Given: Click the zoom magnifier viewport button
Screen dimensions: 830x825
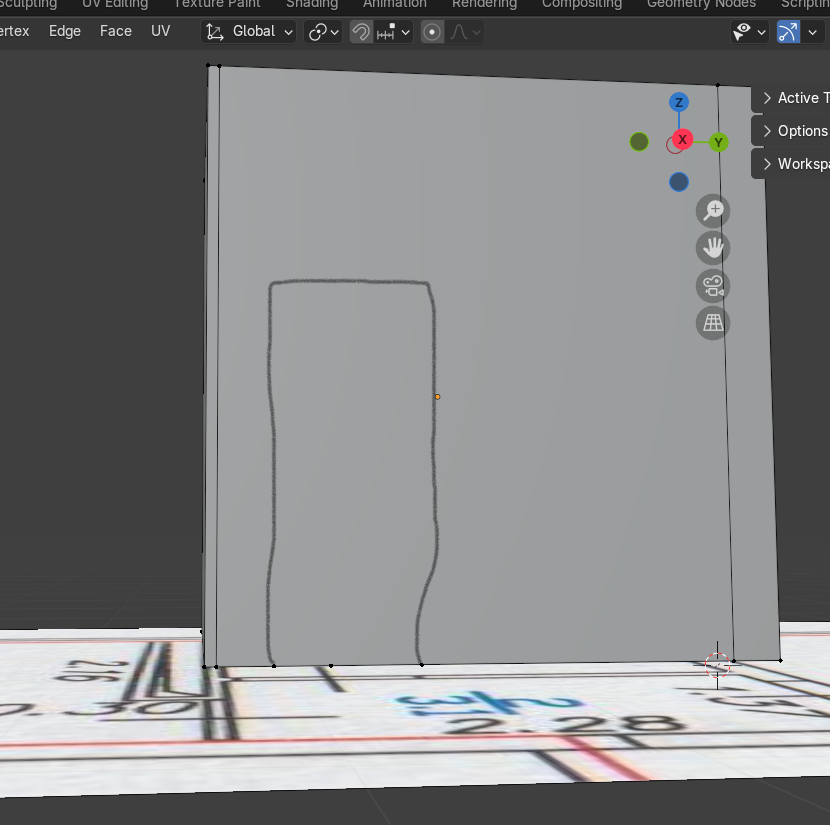Looking at the screenshot, I should (x=713, y=211).
